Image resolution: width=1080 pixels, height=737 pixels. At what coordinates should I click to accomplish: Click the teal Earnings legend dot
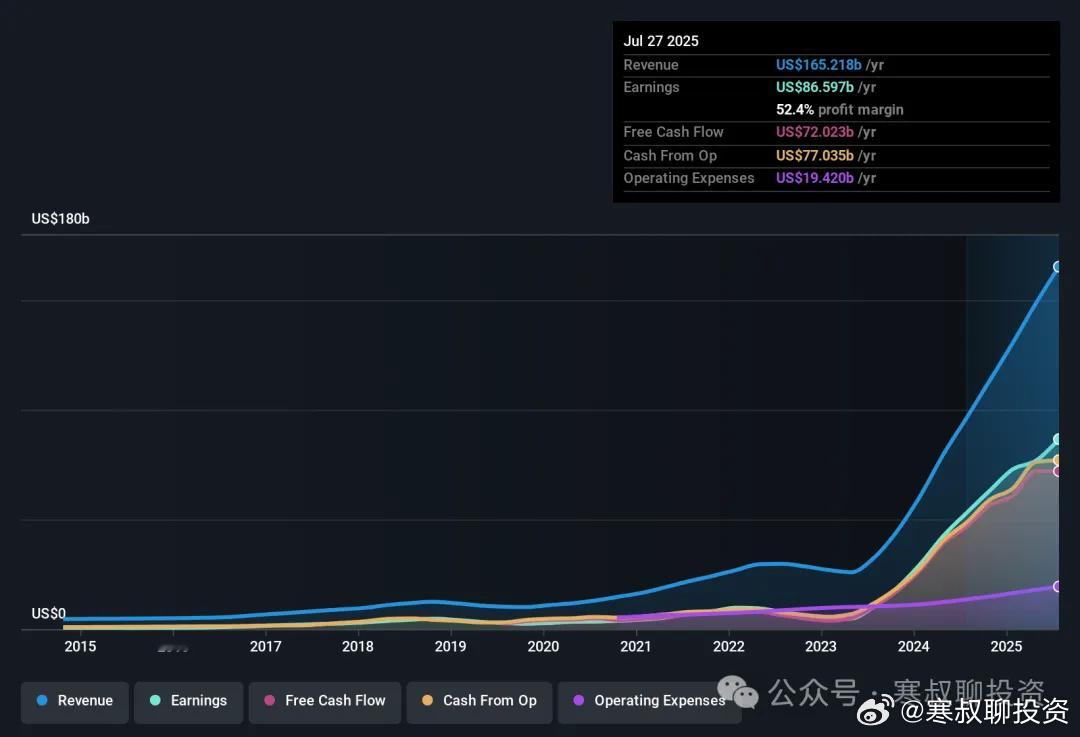[x=155, y=700]
